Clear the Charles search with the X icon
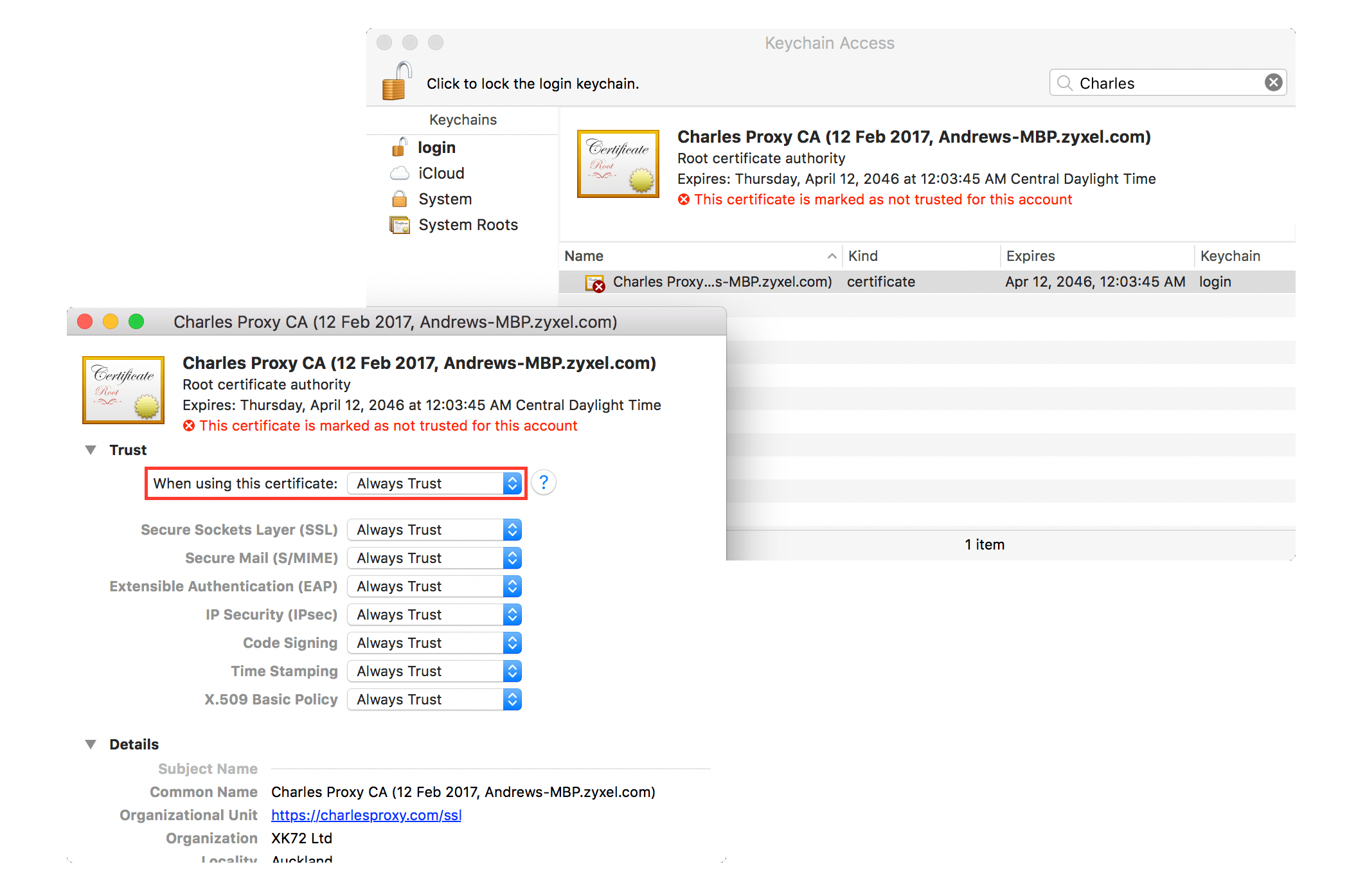 (1273, 82)
